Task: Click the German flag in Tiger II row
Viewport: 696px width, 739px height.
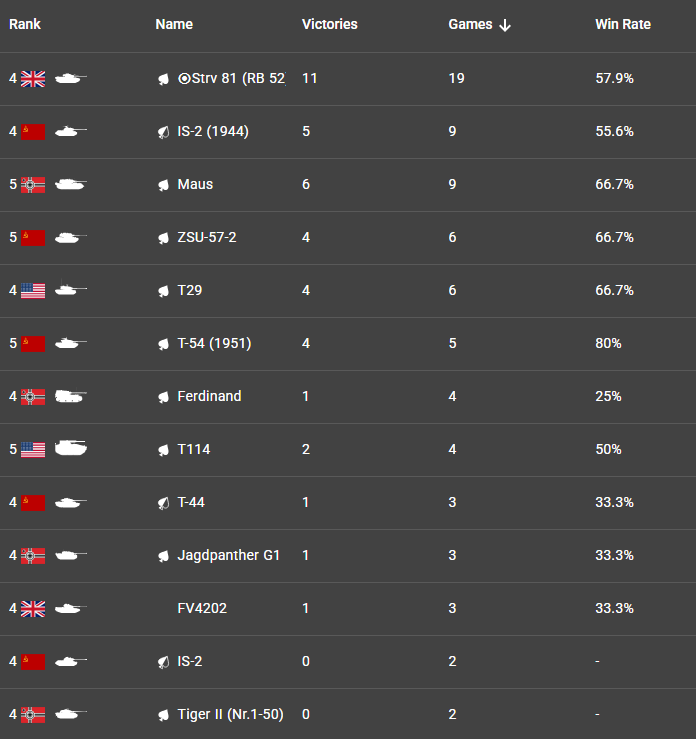Action: (33, 715)
